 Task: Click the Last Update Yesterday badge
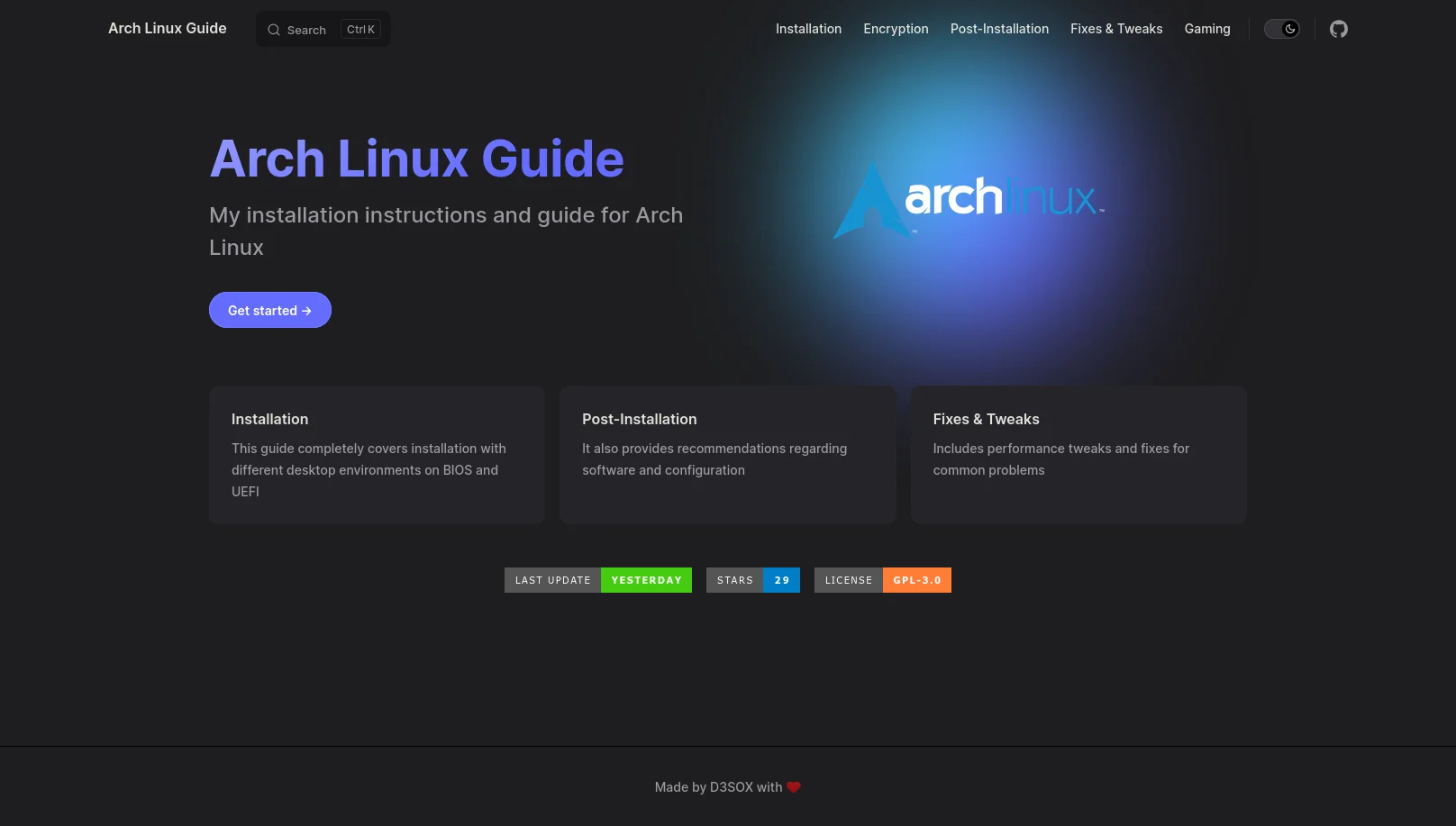tap(598, 580)
